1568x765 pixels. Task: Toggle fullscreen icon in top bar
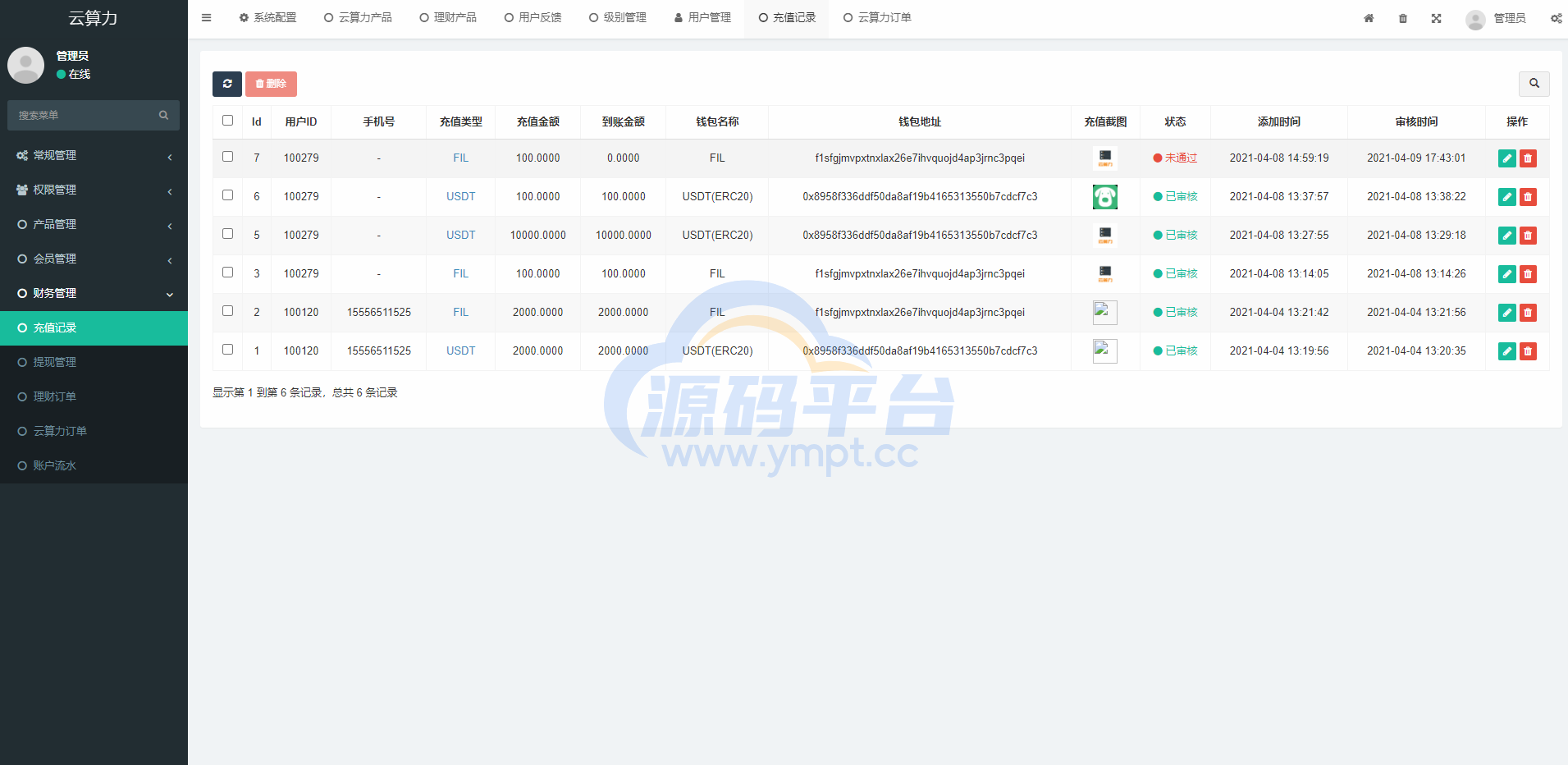tap(1437, 18)
